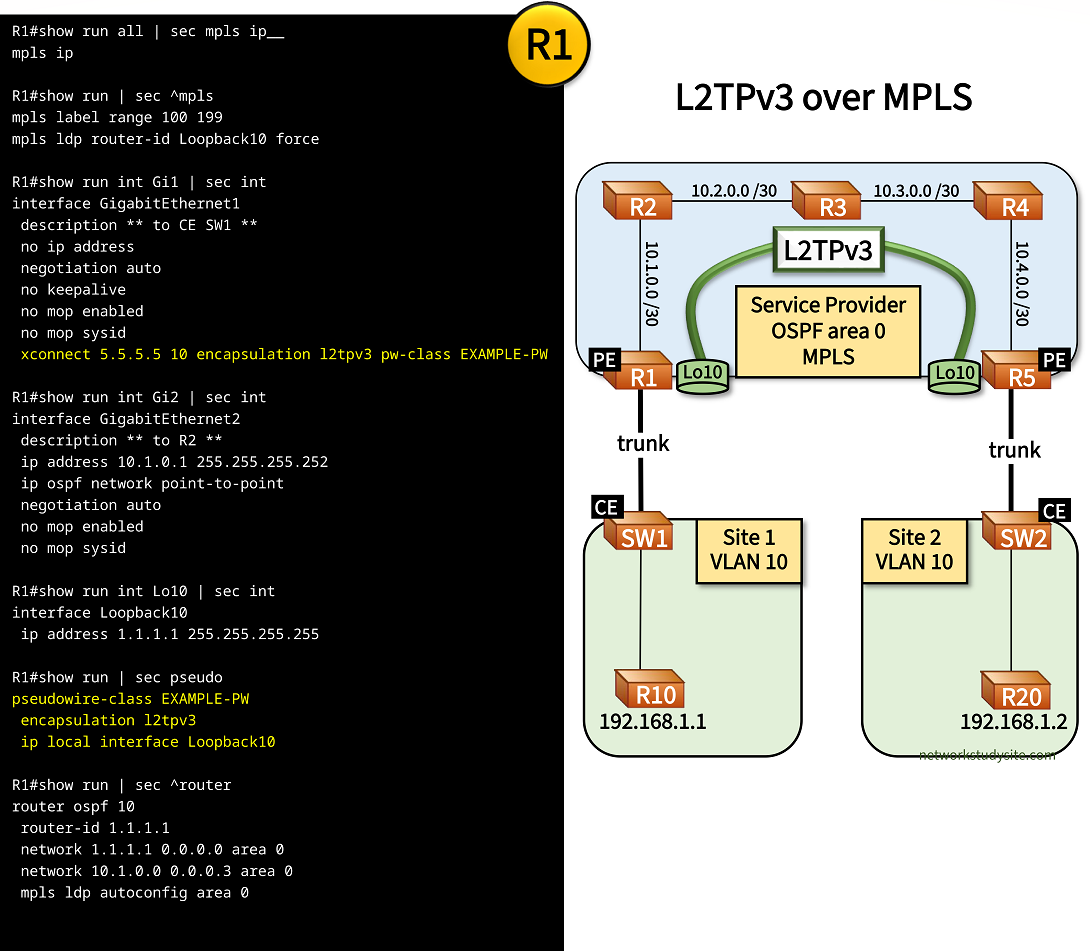Click the Service Provider OSPF area 0 box
1090x951 pixels.
828,331
